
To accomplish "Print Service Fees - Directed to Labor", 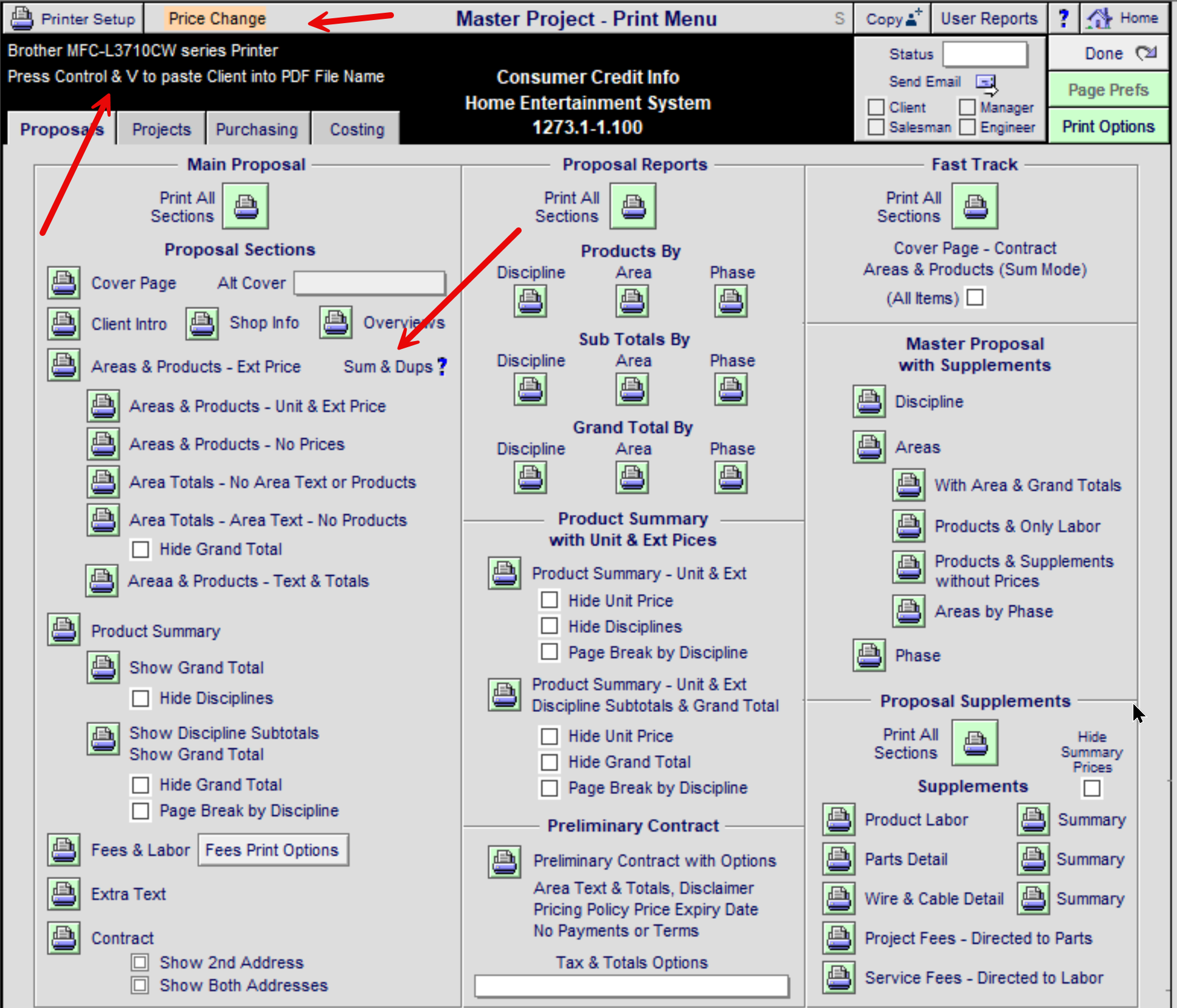I will [x=839, y=977].
